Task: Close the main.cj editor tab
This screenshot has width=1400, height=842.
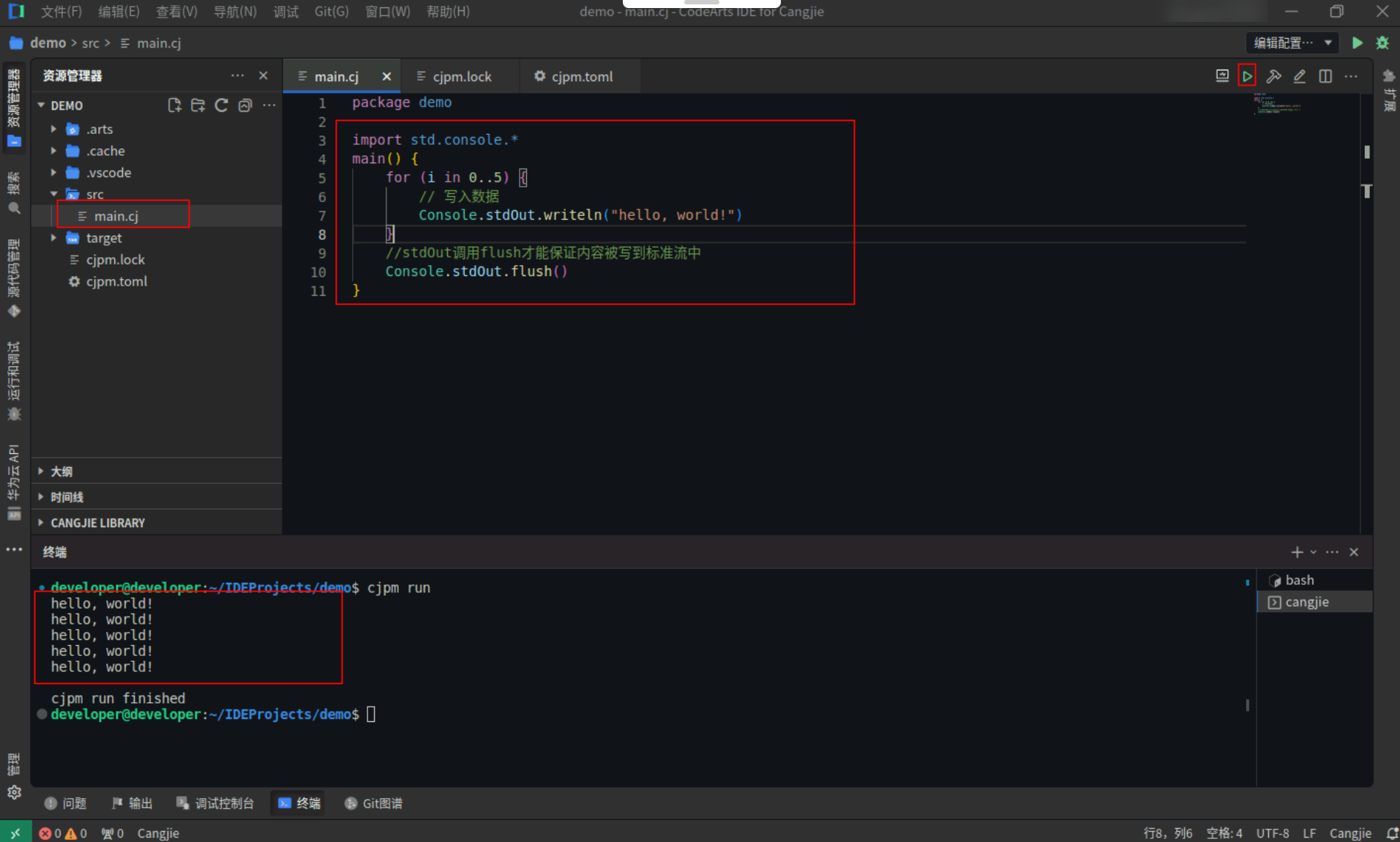Action: (386, 77)
